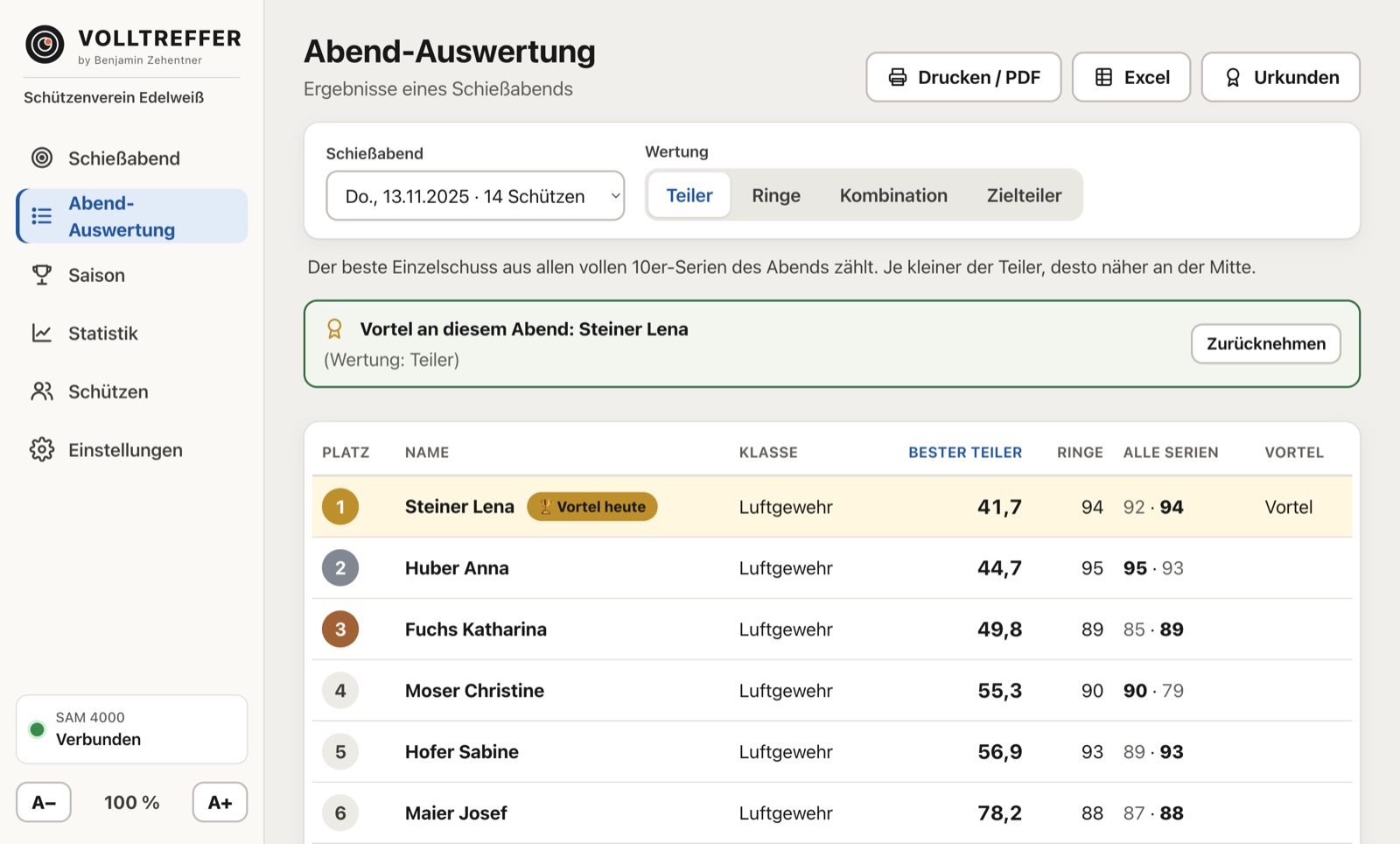Open Schießabend in the sidebar
This screenshot has height=844, width=1400.
click(132, 158)
